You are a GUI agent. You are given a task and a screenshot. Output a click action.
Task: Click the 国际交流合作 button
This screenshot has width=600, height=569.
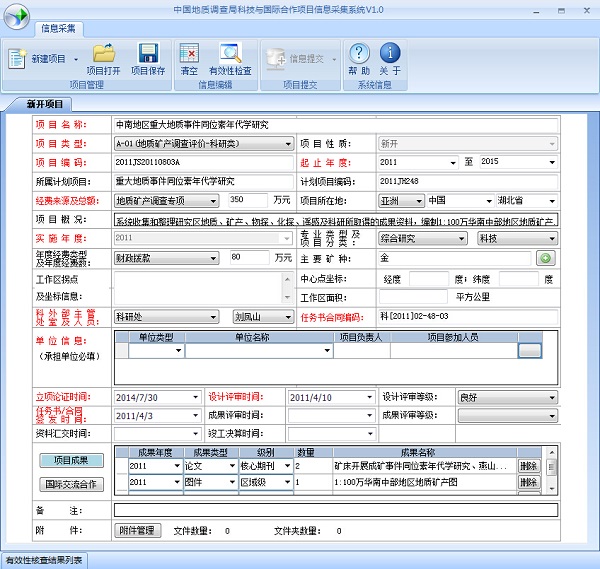pyautogui.click(x=71, y=484)
